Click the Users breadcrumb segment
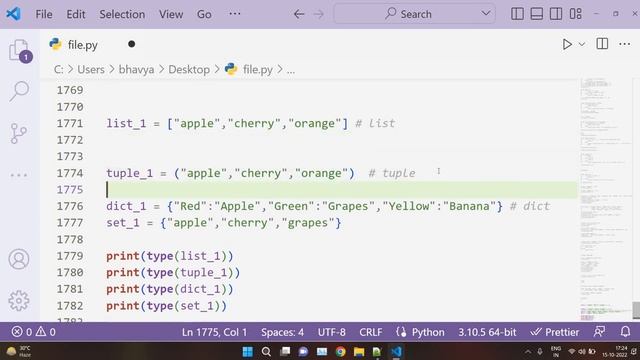This screenshot has width=640, height=360. 91,70
